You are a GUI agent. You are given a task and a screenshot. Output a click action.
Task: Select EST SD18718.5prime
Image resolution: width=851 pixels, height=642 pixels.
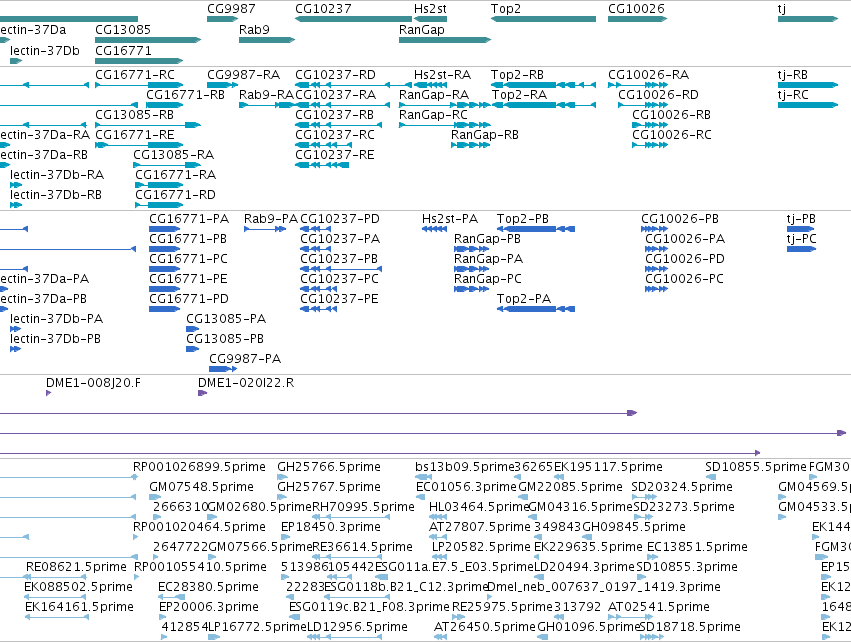[x=690, y=627]
